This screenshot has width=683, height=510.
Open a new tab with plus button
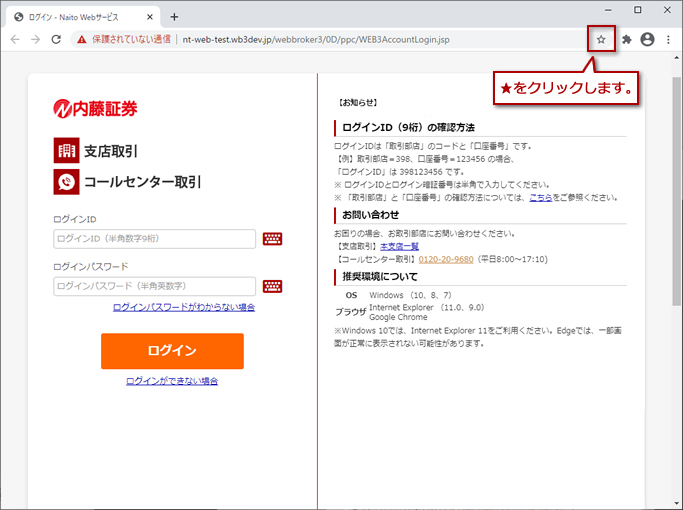point(174,17)
